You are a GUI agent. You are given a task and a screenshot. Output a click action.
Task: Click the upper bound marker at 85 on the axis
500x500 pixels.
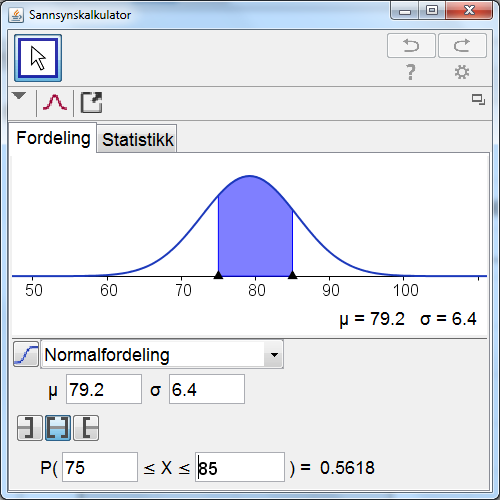[x=292, y=275]
